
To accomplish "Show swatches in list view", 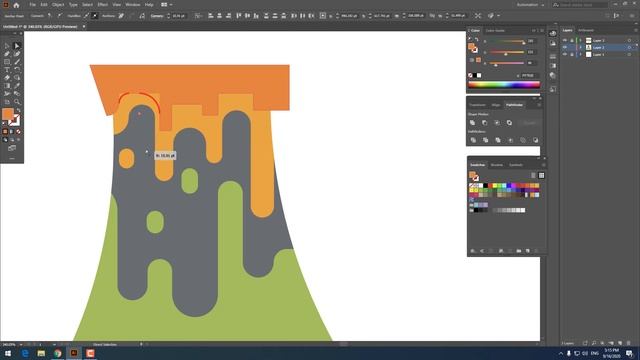I will coord(533,176).
